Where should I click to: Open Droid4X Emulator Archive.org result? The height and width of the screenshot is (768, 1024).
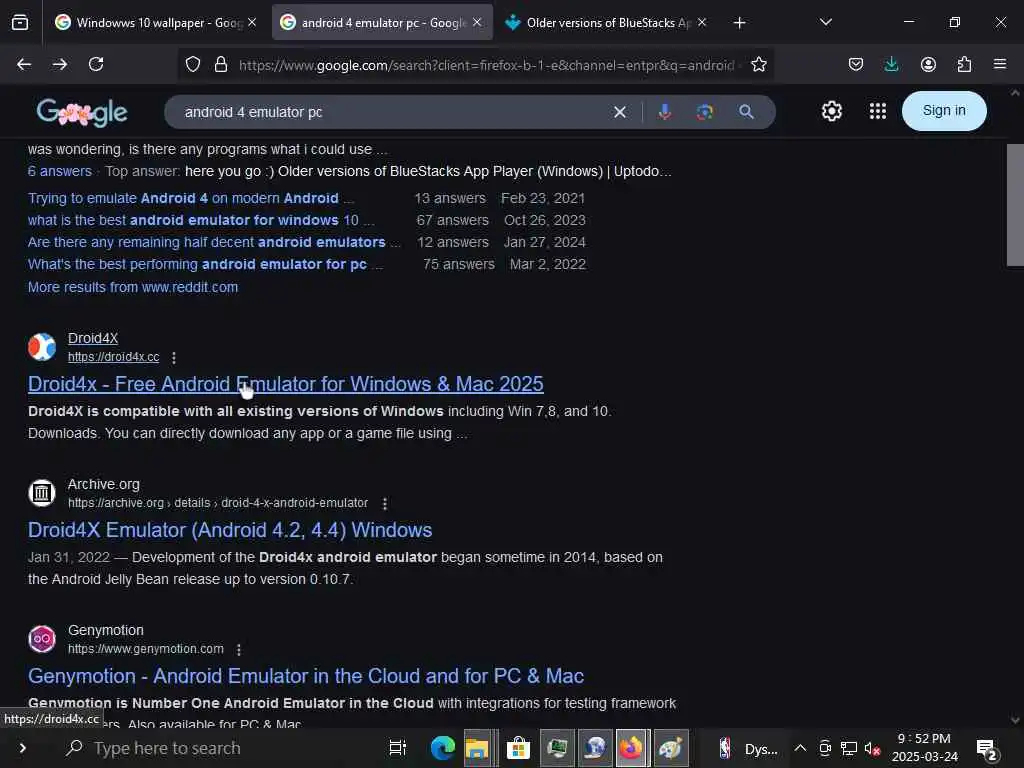[x=230, y=530]
